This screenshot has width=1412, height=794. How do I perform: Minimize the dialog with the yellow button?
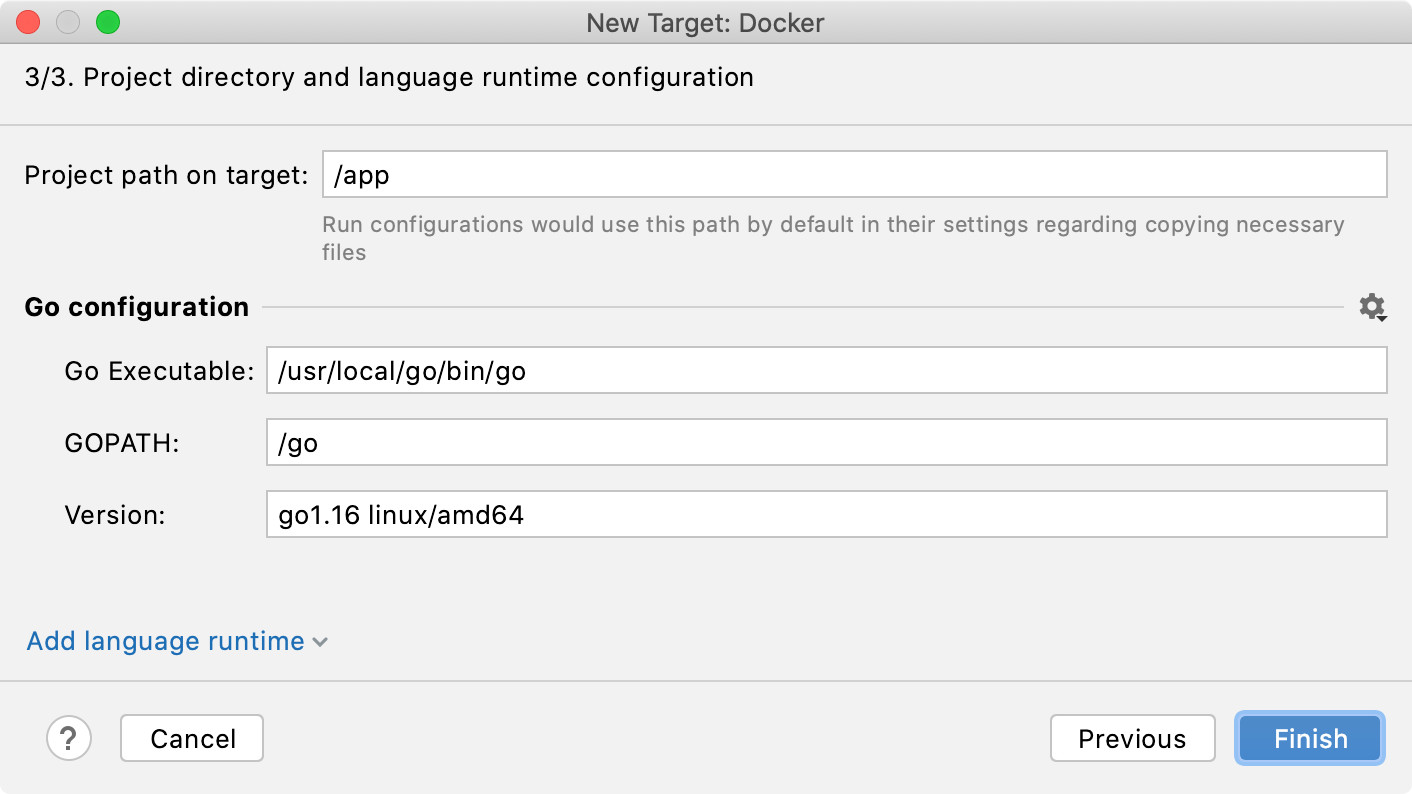pyautogui.click(x=67, y=22)
